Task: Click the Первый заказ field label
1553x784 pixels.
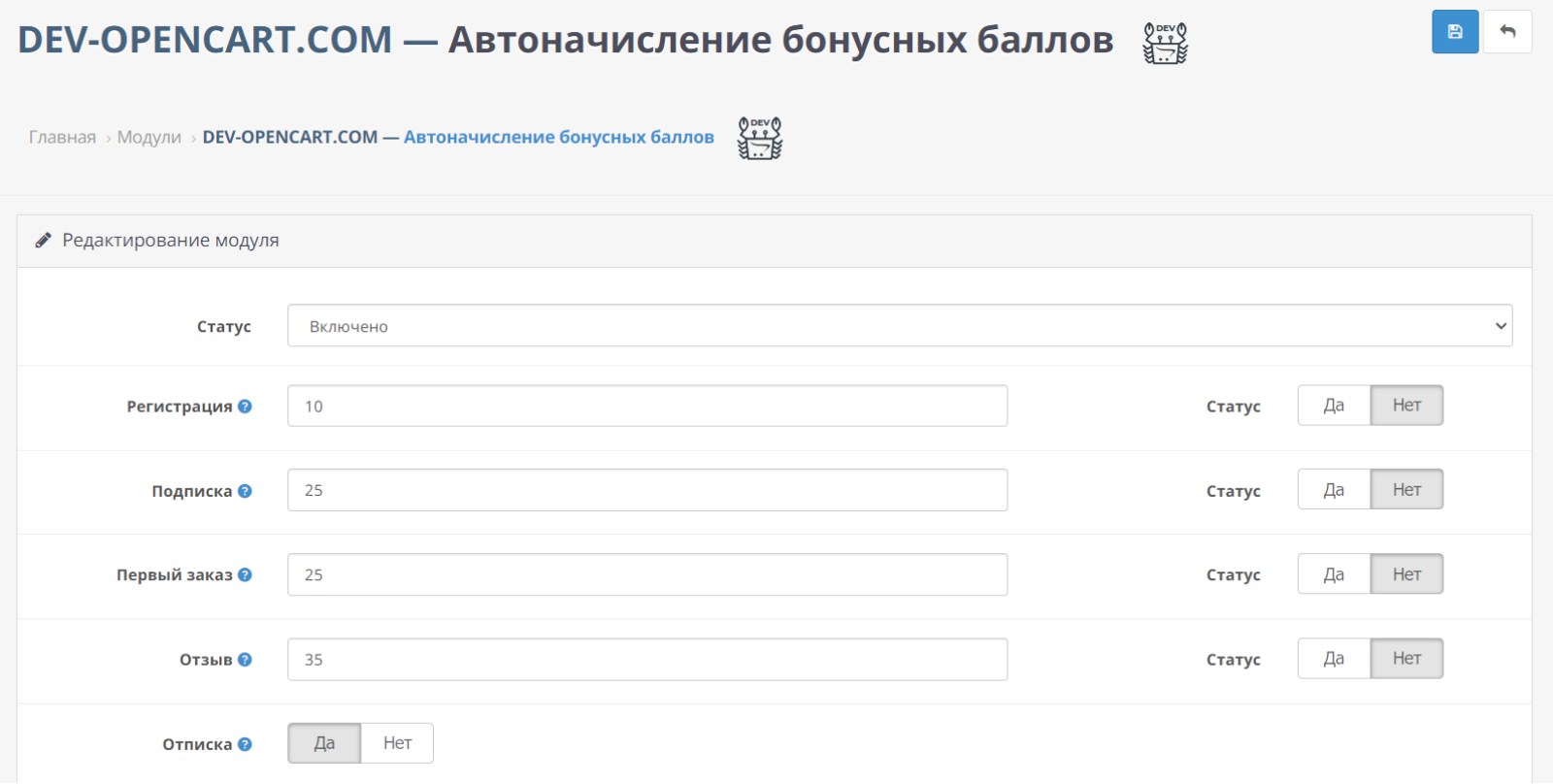Action: 175,575
